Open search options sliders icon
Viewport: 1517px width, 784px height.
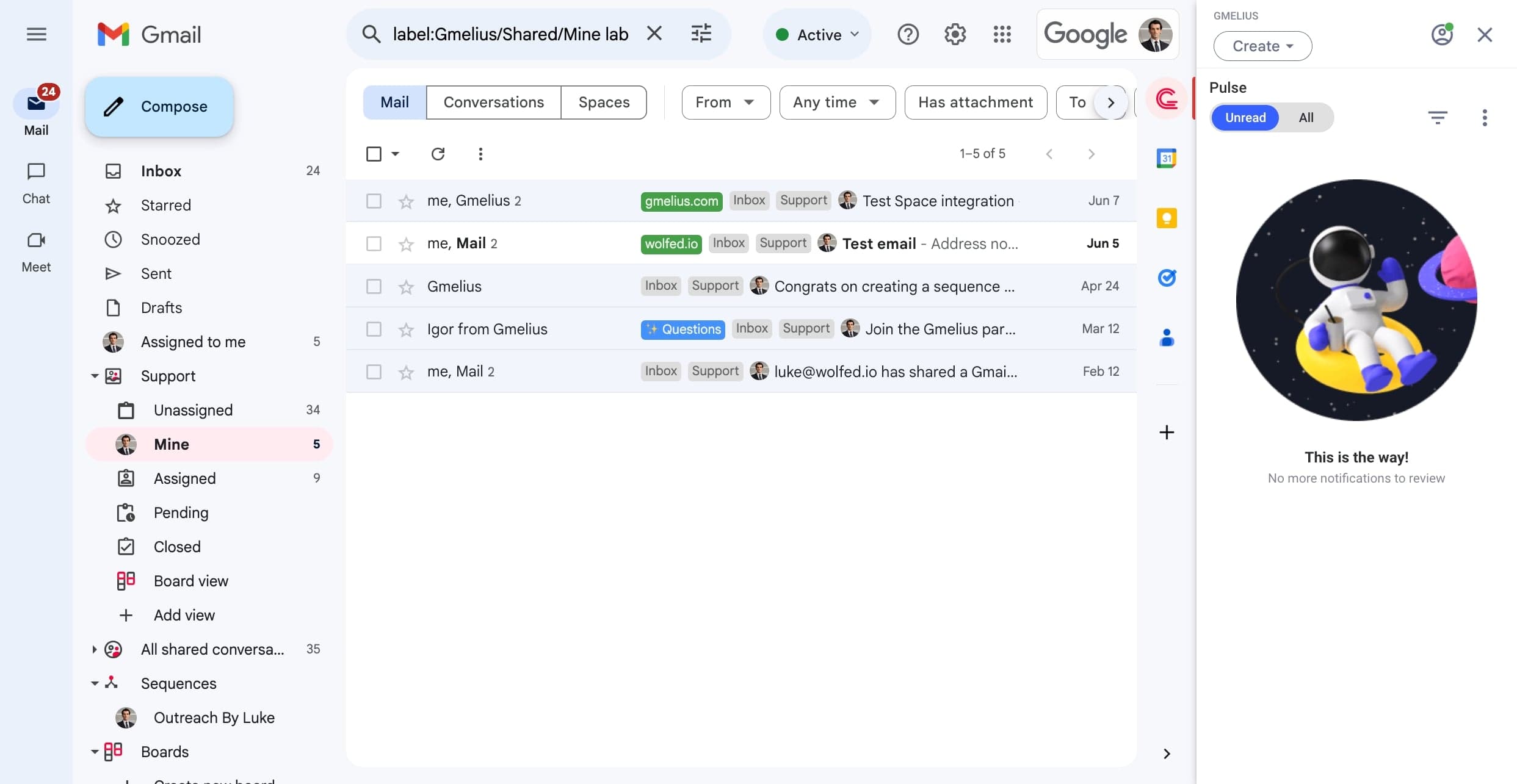tap(701, 34)
